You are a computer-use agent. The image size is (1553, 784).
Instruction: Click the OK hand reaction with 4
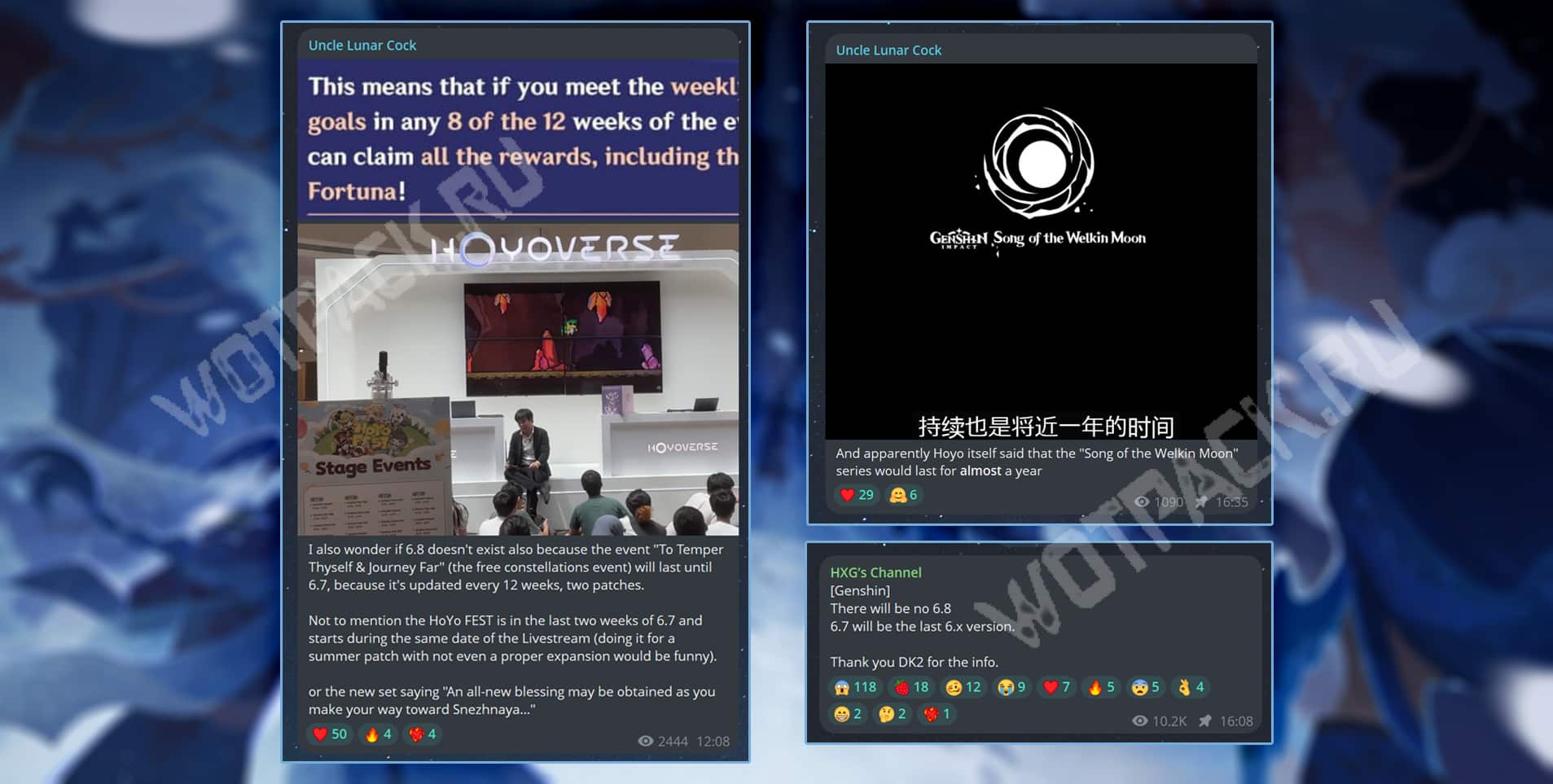1191,687
